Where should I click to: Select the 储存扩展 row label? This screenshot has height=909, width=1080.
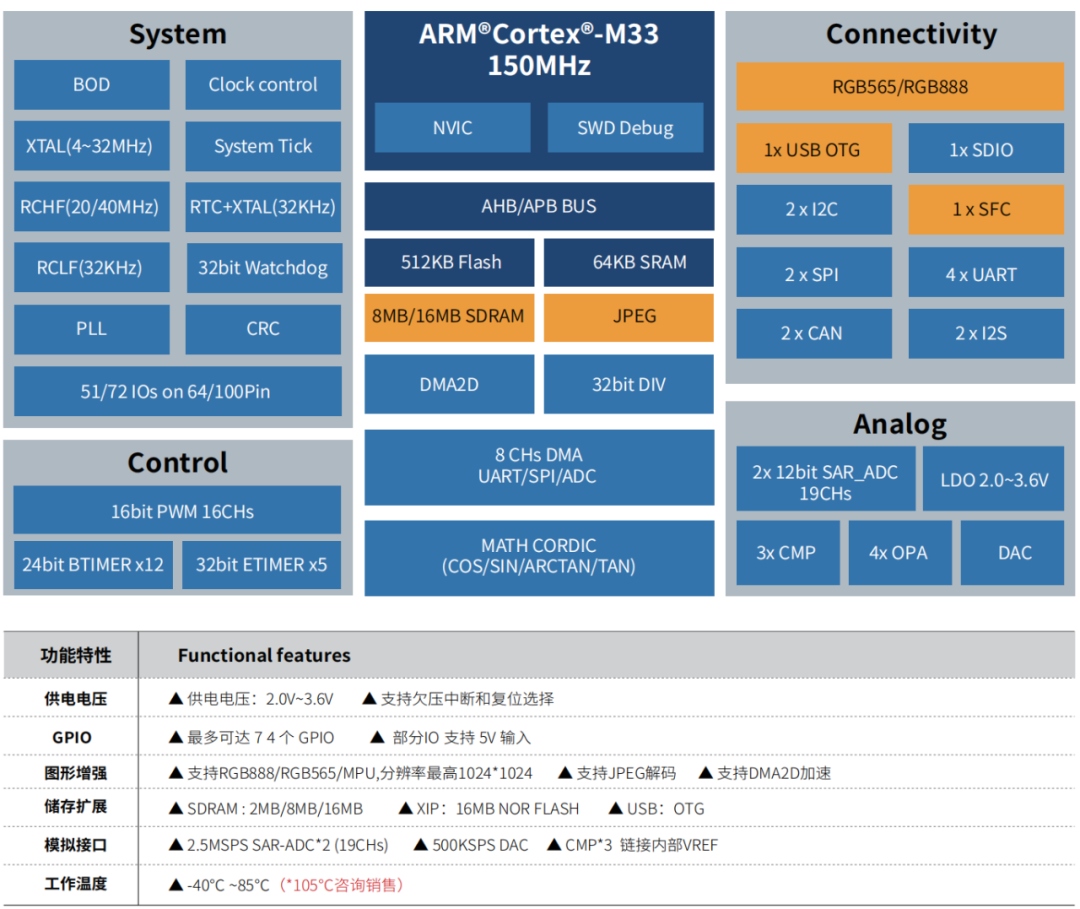[x=76, y=806]
